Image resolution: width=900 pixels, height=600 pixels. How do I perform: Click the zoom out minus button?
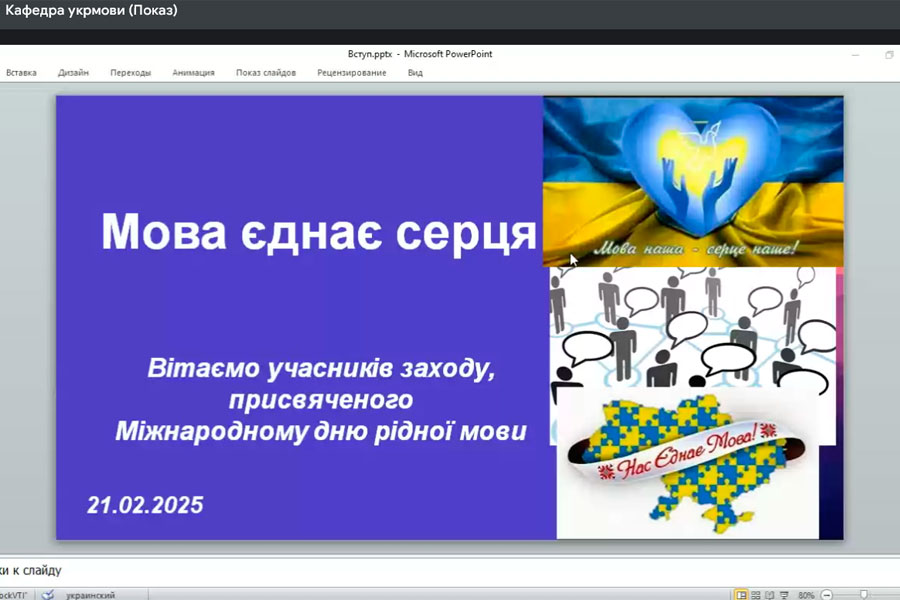coord(826,594)
